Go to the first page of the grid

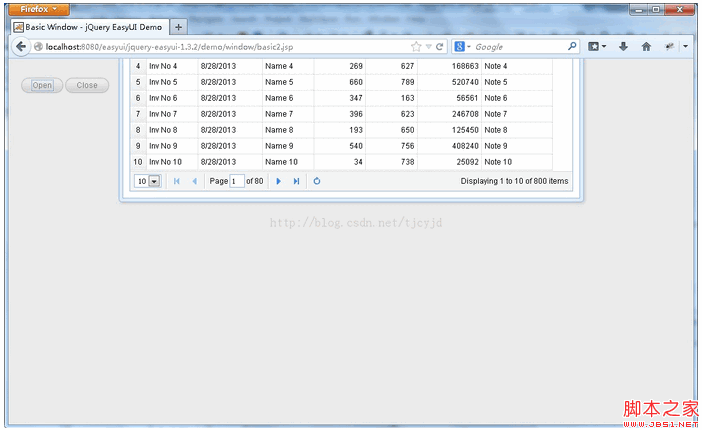[177, 181]
